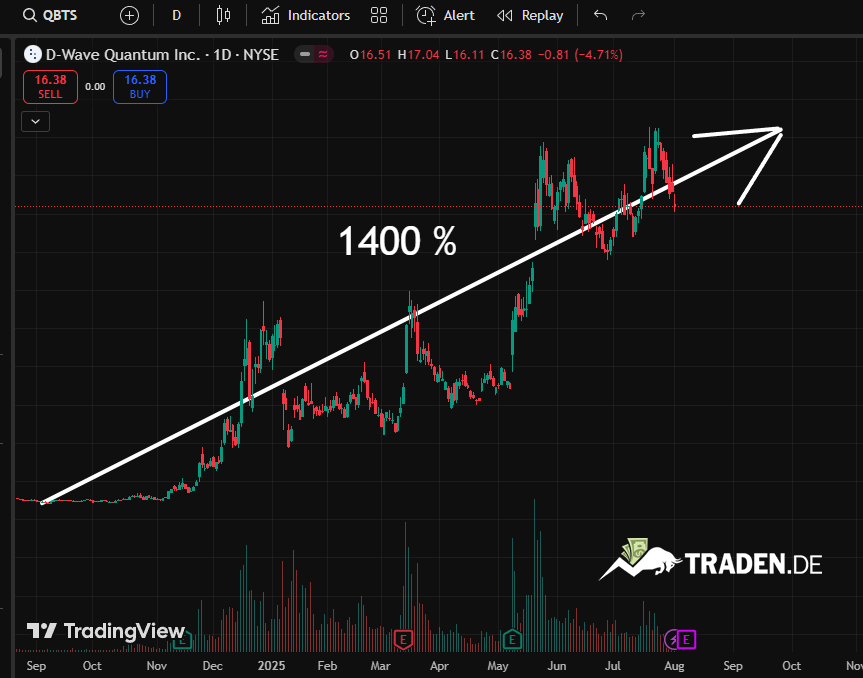Click the magenta E upcoming earnings marker
This screenshot has width=863, height=678.
[x=686, y=639]
